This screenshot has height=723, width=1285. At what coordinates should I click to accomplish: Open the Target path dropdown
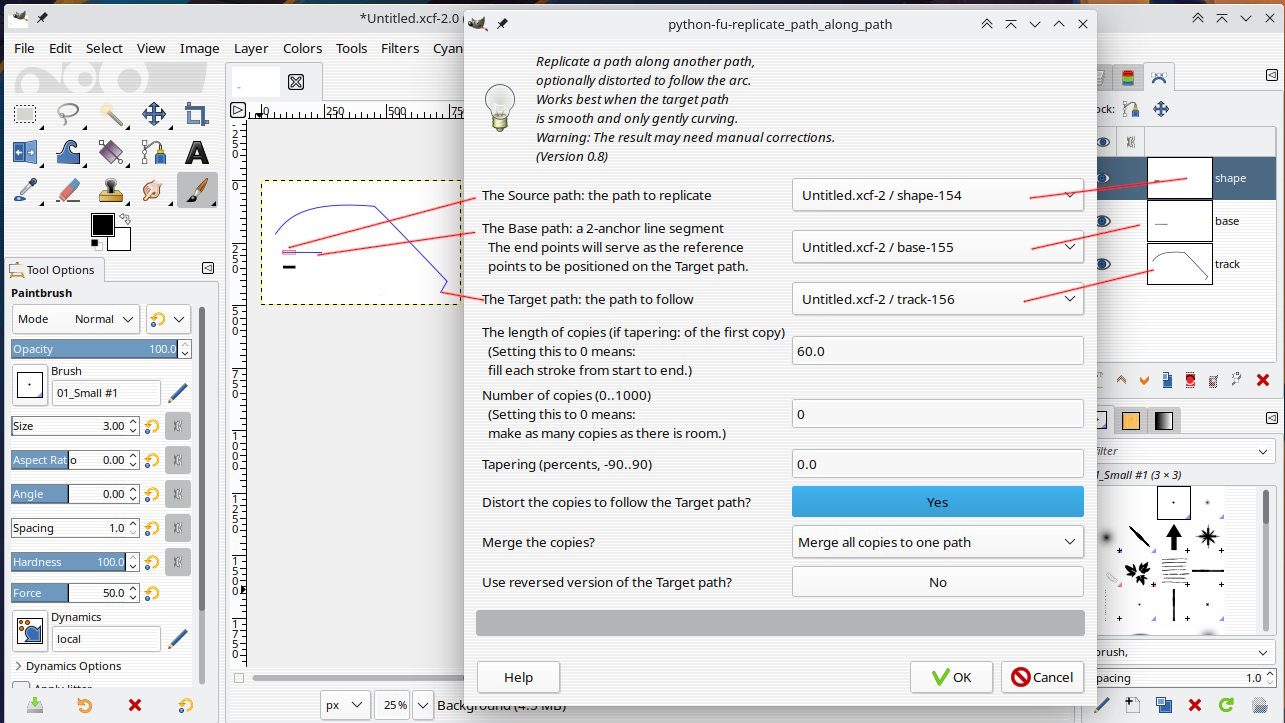(x=938, y=299)
